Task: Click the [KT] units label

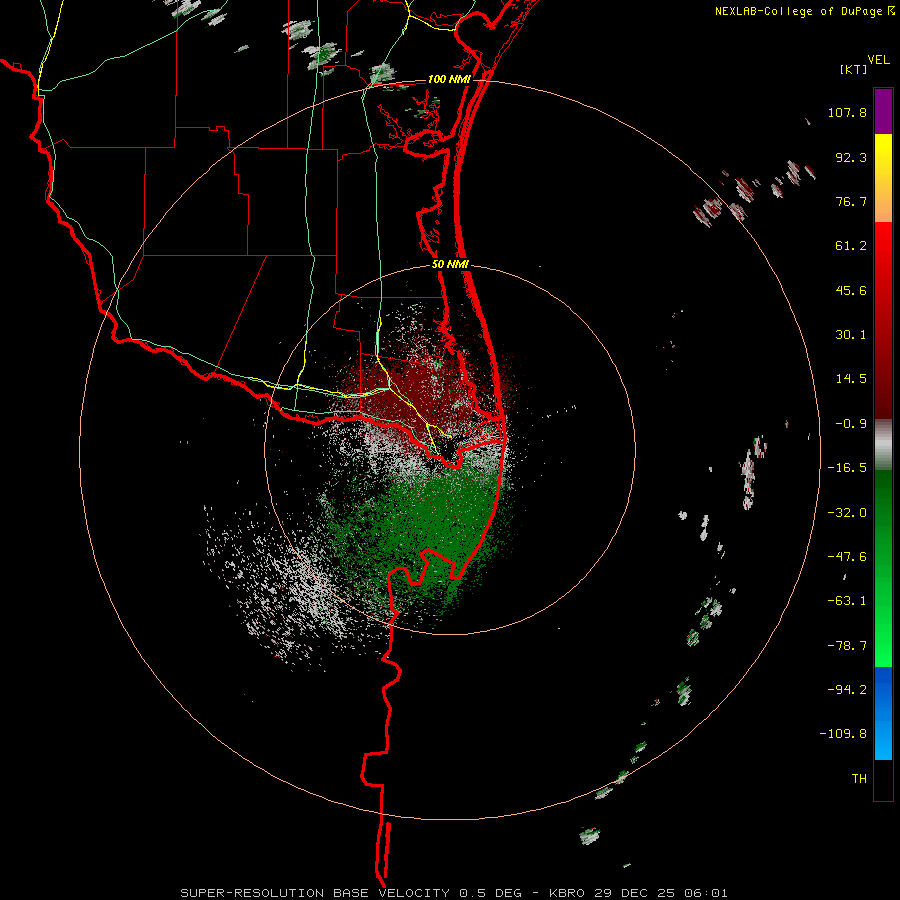Action: [854, 69]
